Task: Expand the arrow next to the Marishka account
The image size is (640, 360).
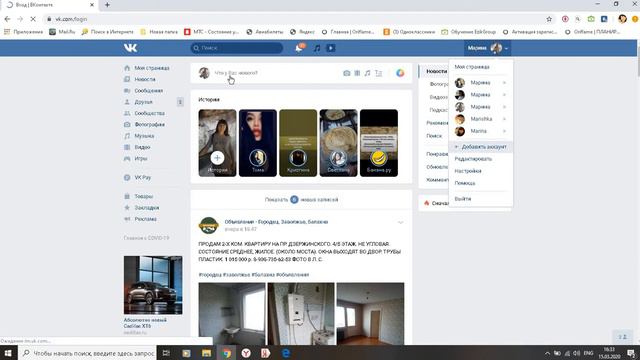Action: 504,119
